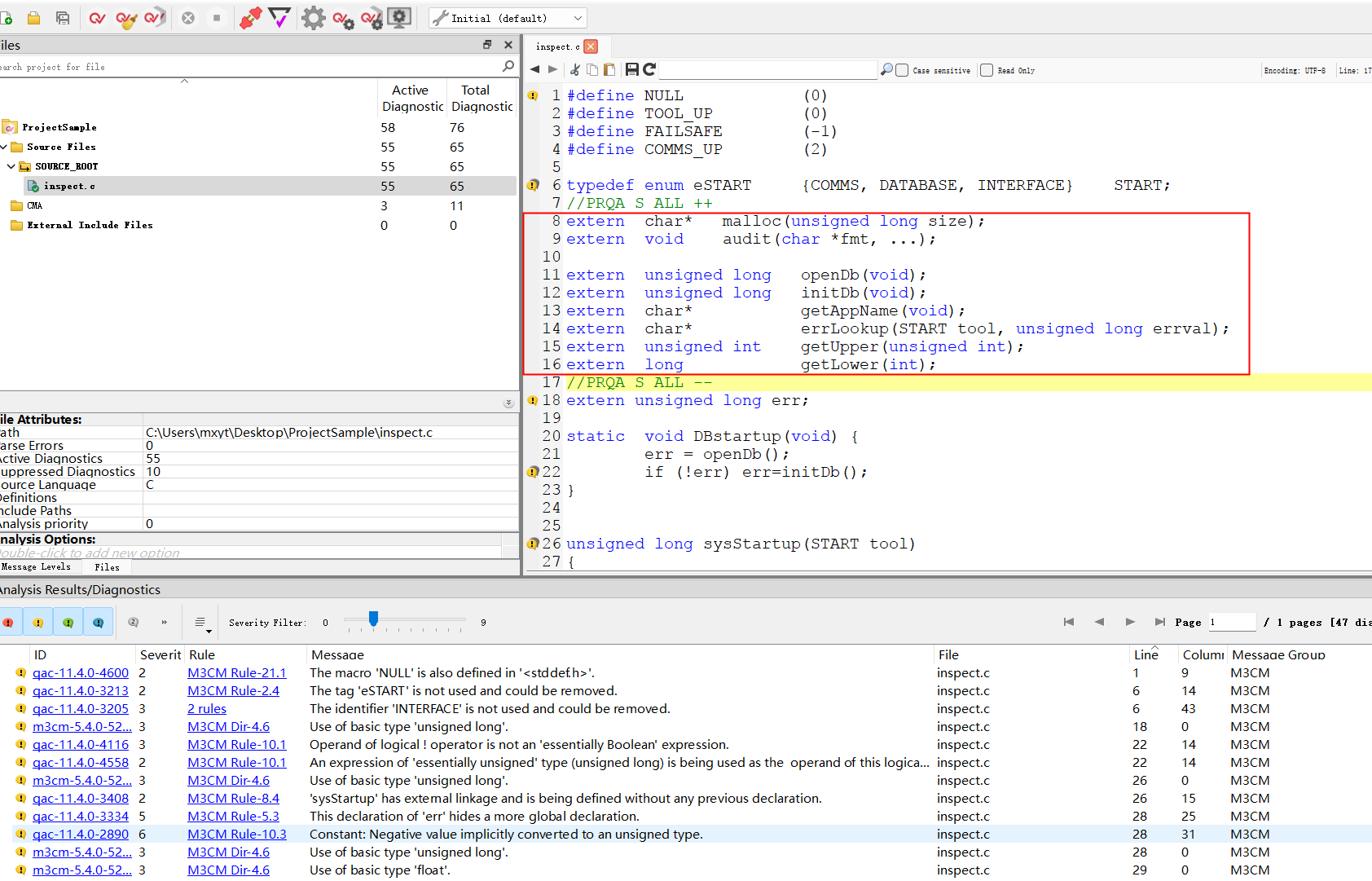Image resolution: width=1372 pixels, height=881 pixels.
Task: Open the gear settings icon in toolbar
Action: coord(313,18)
